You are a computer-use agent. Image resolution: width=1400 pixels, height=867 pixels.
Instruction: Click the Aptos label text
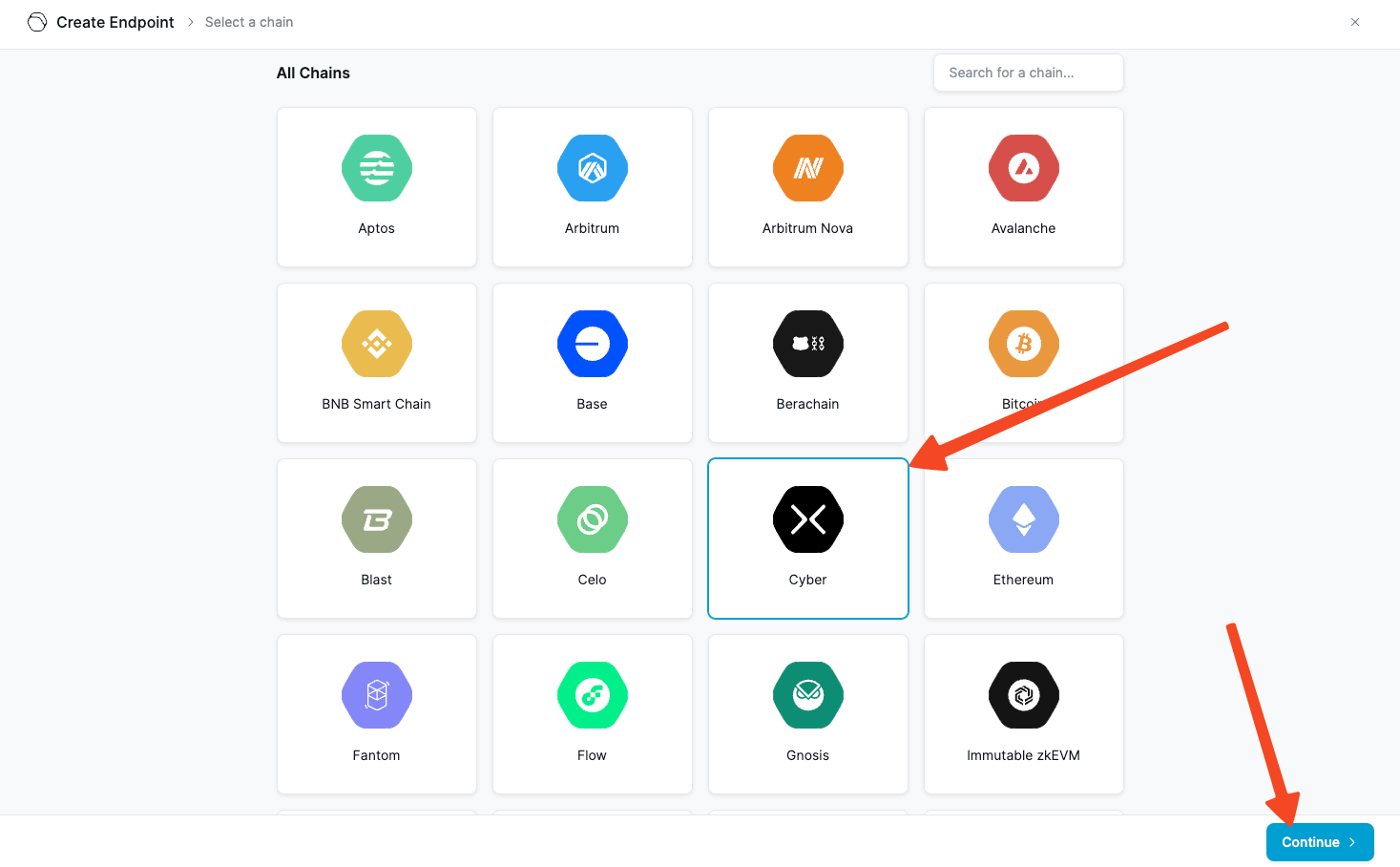pos(377,228)
